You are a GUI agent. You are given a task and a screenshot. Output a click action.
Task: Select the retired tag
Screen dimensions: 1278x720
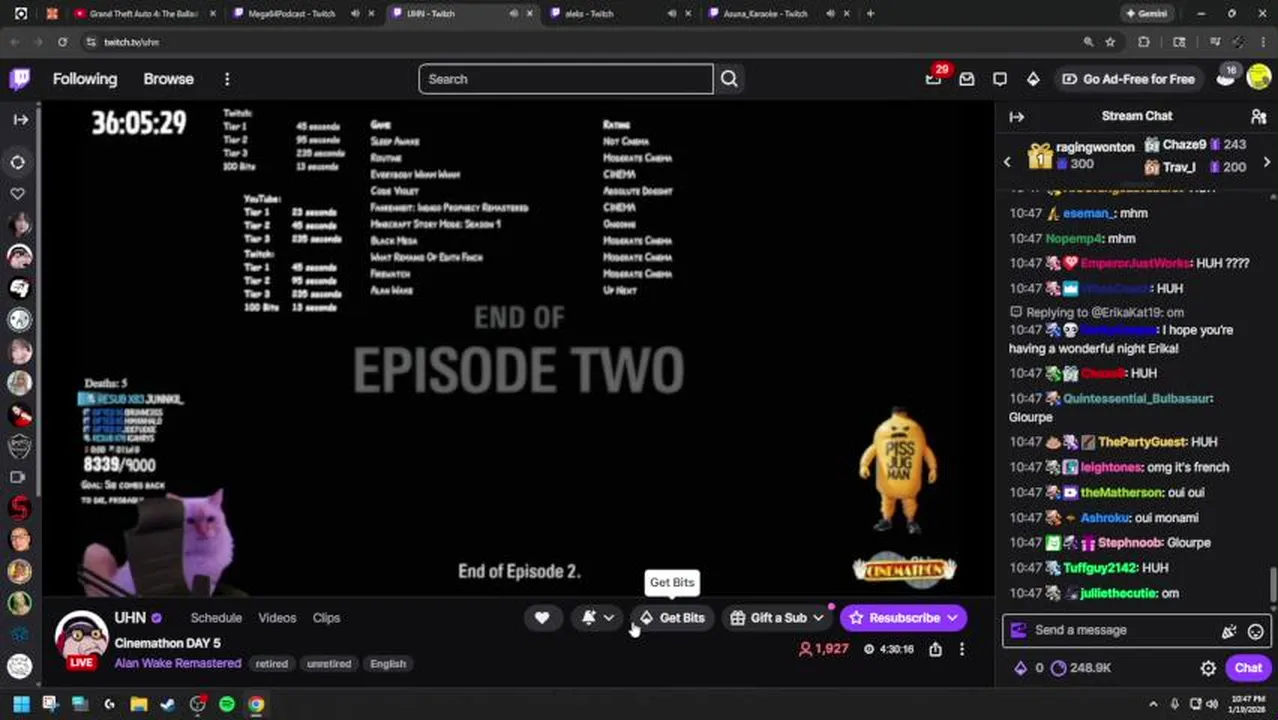[271, 664]
